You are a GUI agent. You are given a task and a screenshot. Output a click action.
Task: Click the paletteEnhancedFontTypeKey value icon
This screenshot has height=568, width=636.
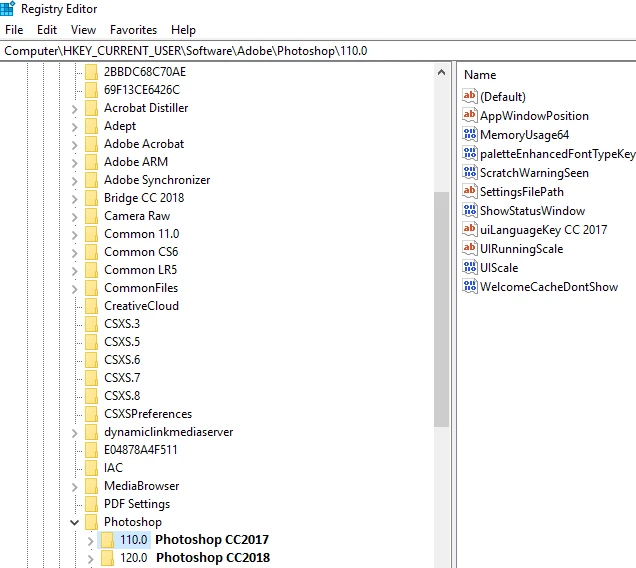coord(470,153)
